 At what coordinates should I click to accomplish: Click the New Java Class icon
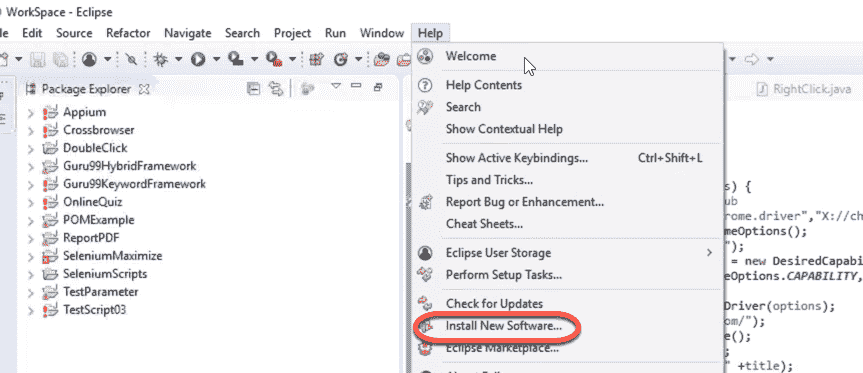point(341,59)
